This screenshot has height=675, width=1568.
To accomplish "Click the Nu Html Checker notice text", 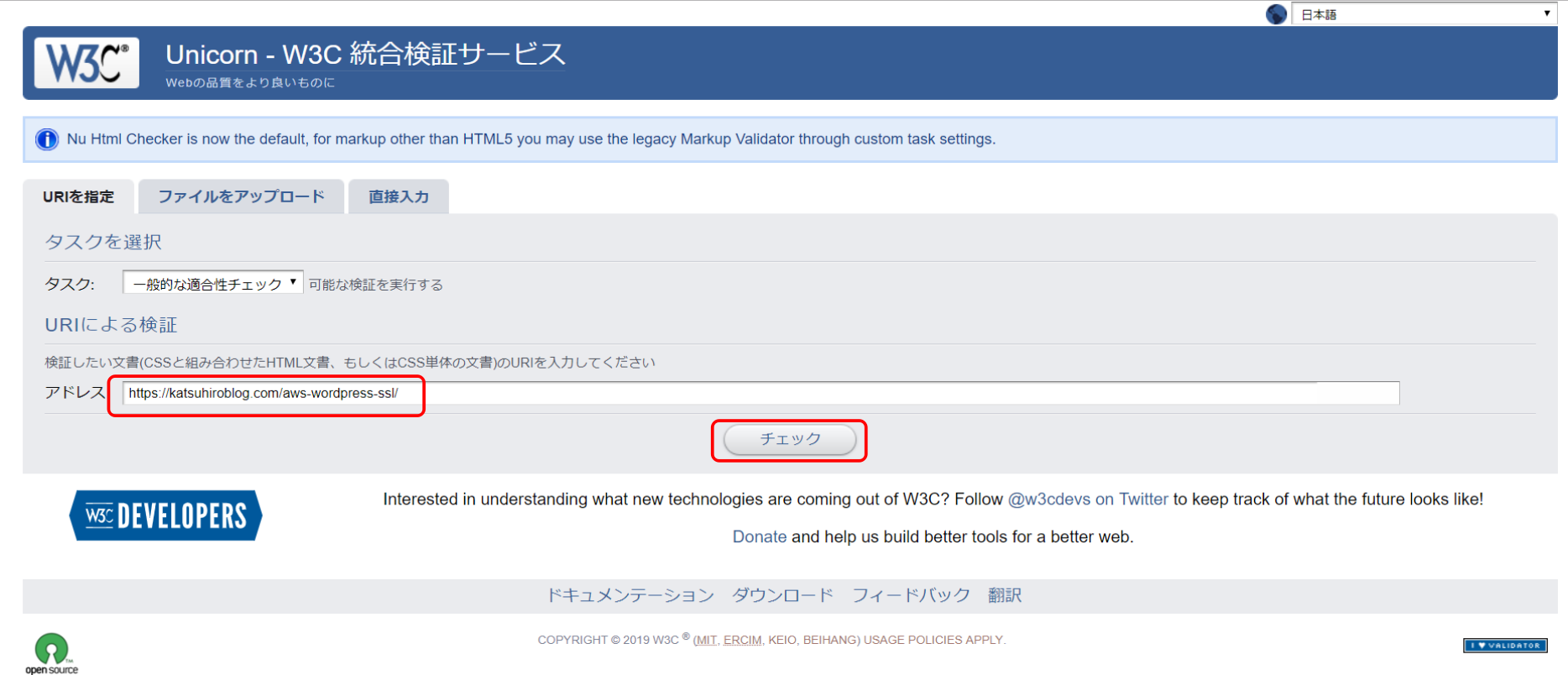I will 531,139.
